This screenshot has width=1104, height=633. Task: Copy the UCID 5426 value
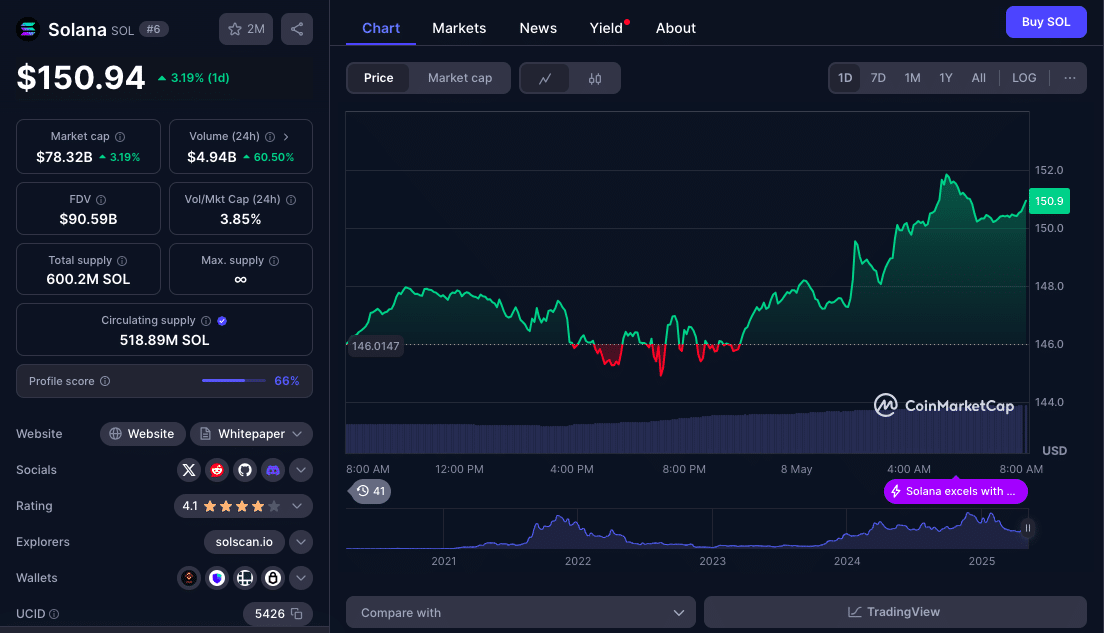296,614
